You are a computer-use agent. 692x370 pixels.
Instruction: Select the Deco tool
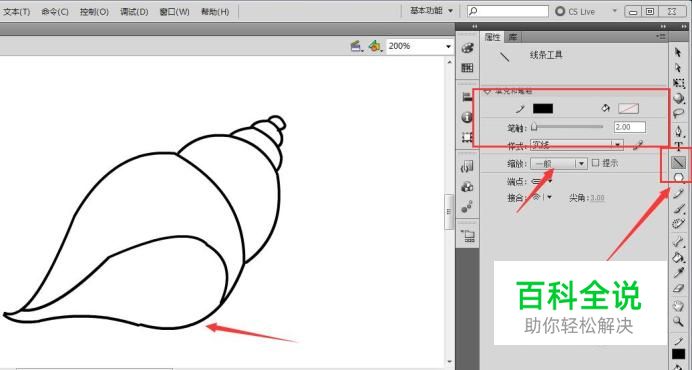(x=678, y=223)
